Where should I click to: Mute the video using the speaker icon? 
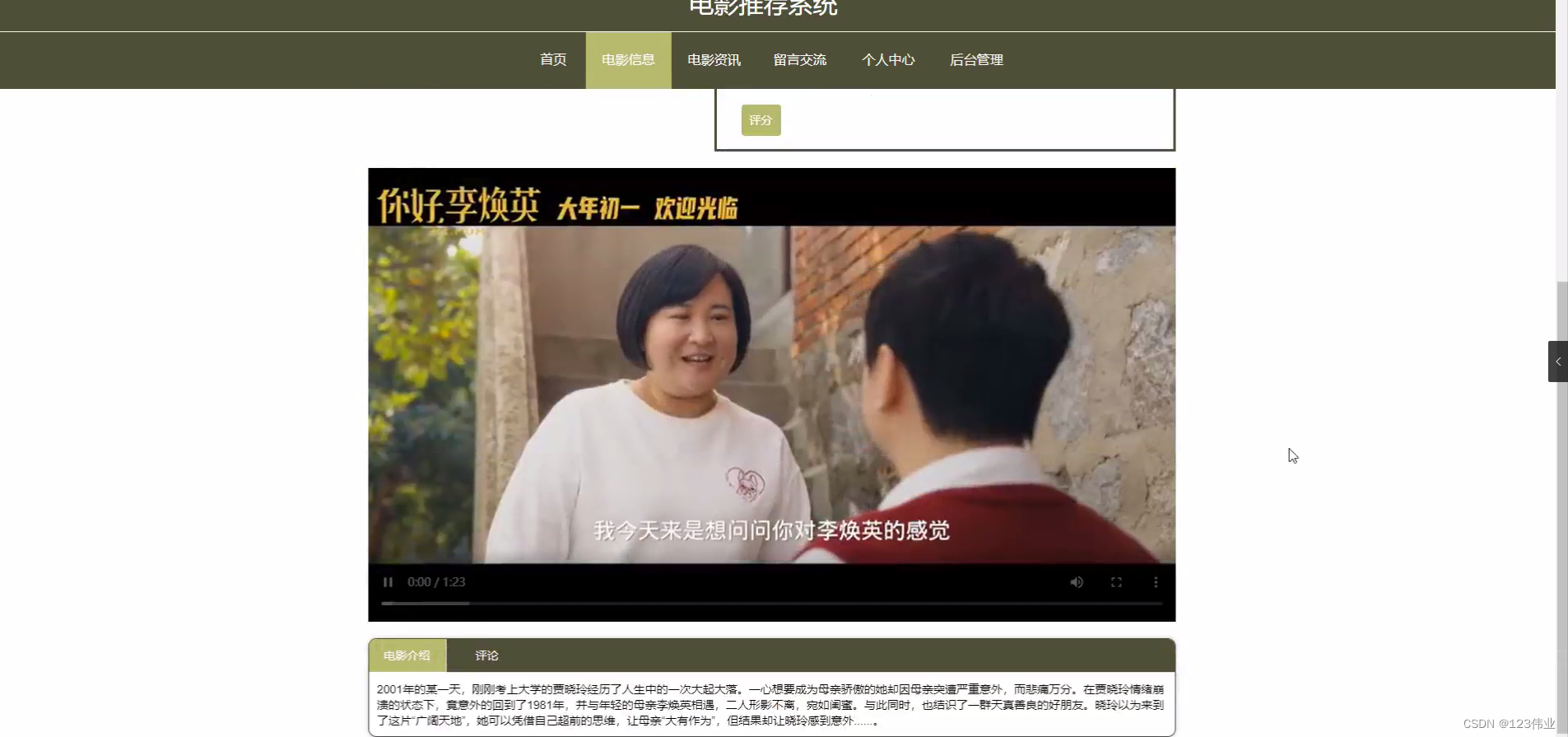(x=1077, y=582)
